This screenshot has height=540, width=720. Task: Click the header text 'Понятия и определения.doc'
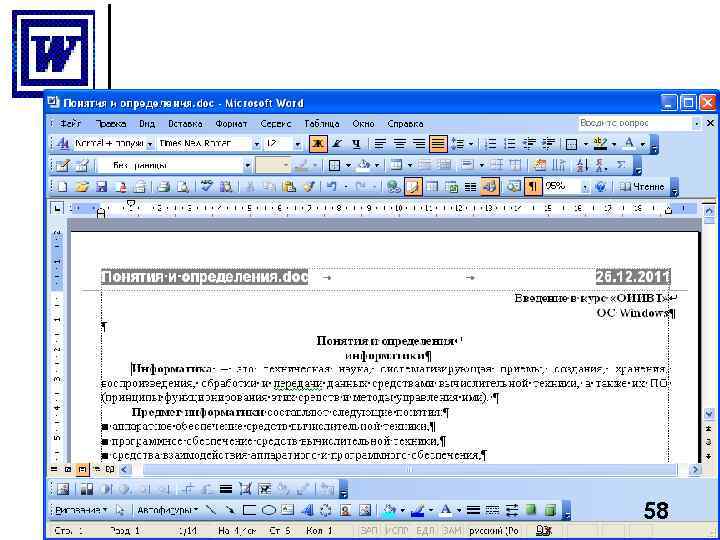click(x=204, y=277)
